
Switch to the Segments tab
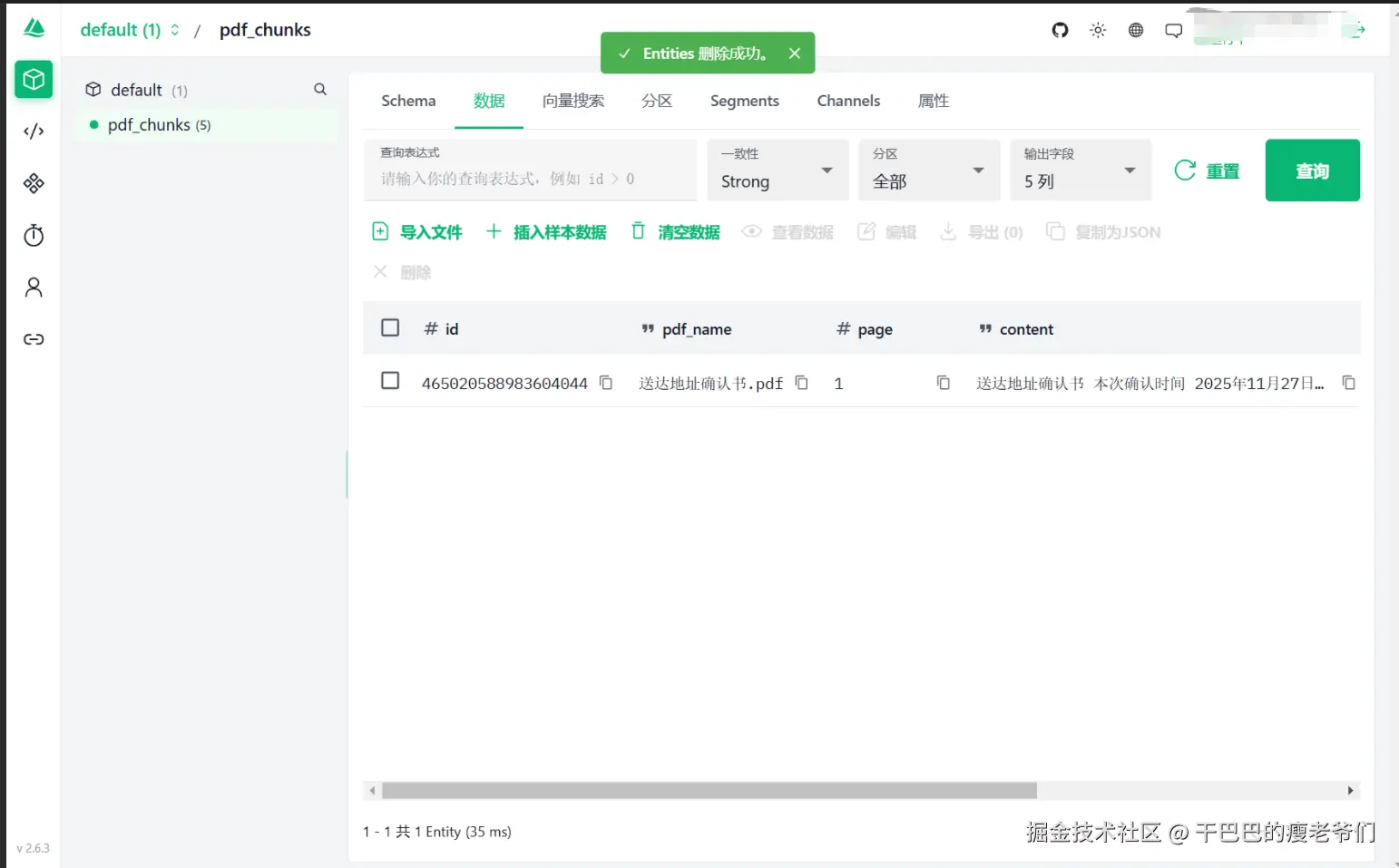[x=745, y=101]
